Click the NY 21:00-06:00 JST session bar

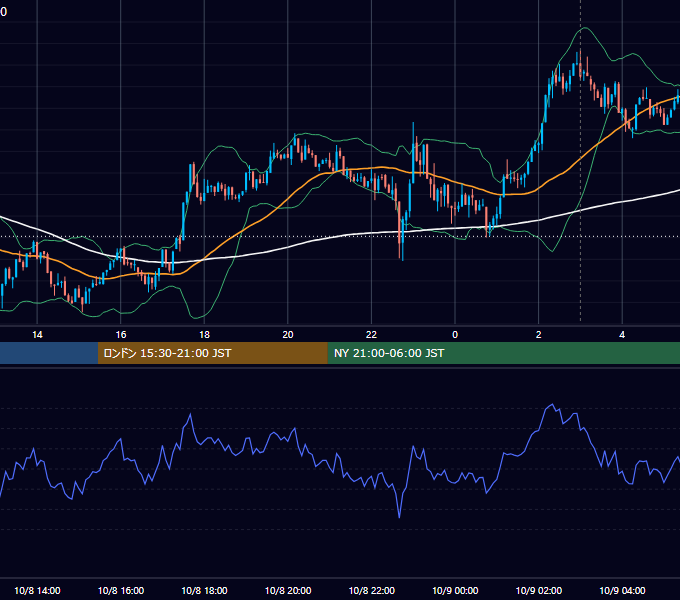503,353
